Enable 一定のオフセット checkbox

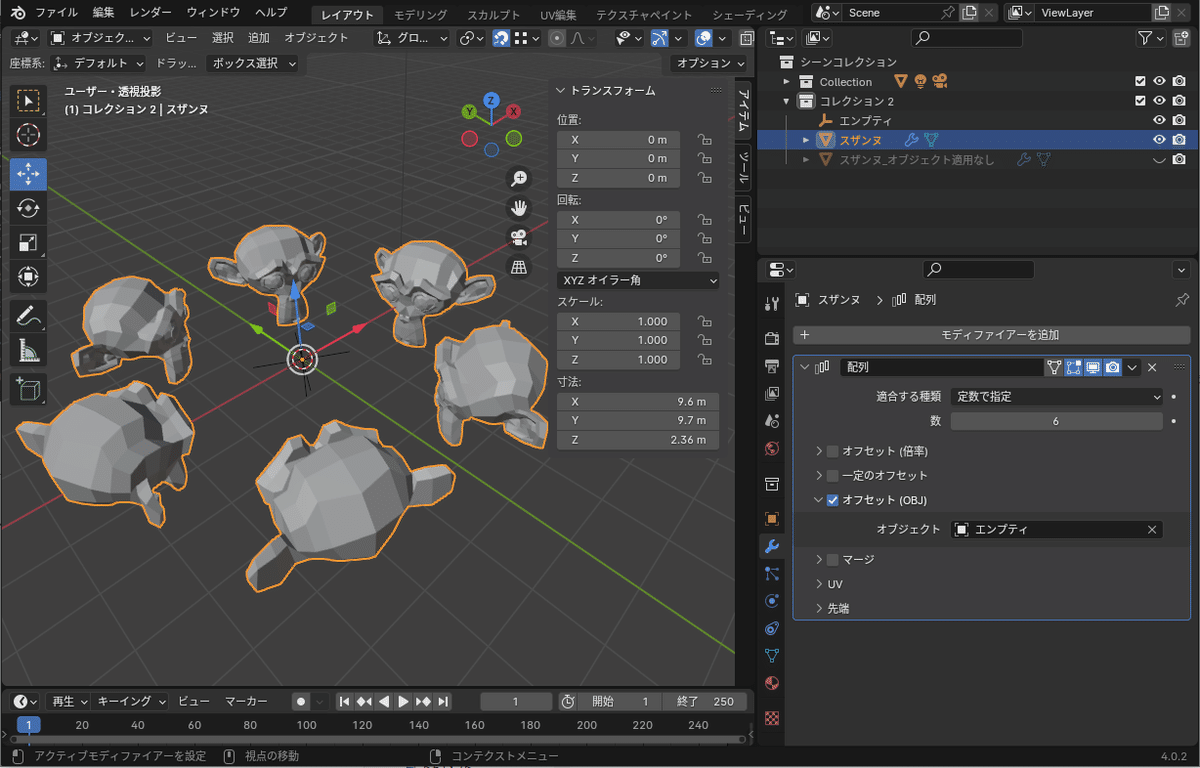pos(832,476)
